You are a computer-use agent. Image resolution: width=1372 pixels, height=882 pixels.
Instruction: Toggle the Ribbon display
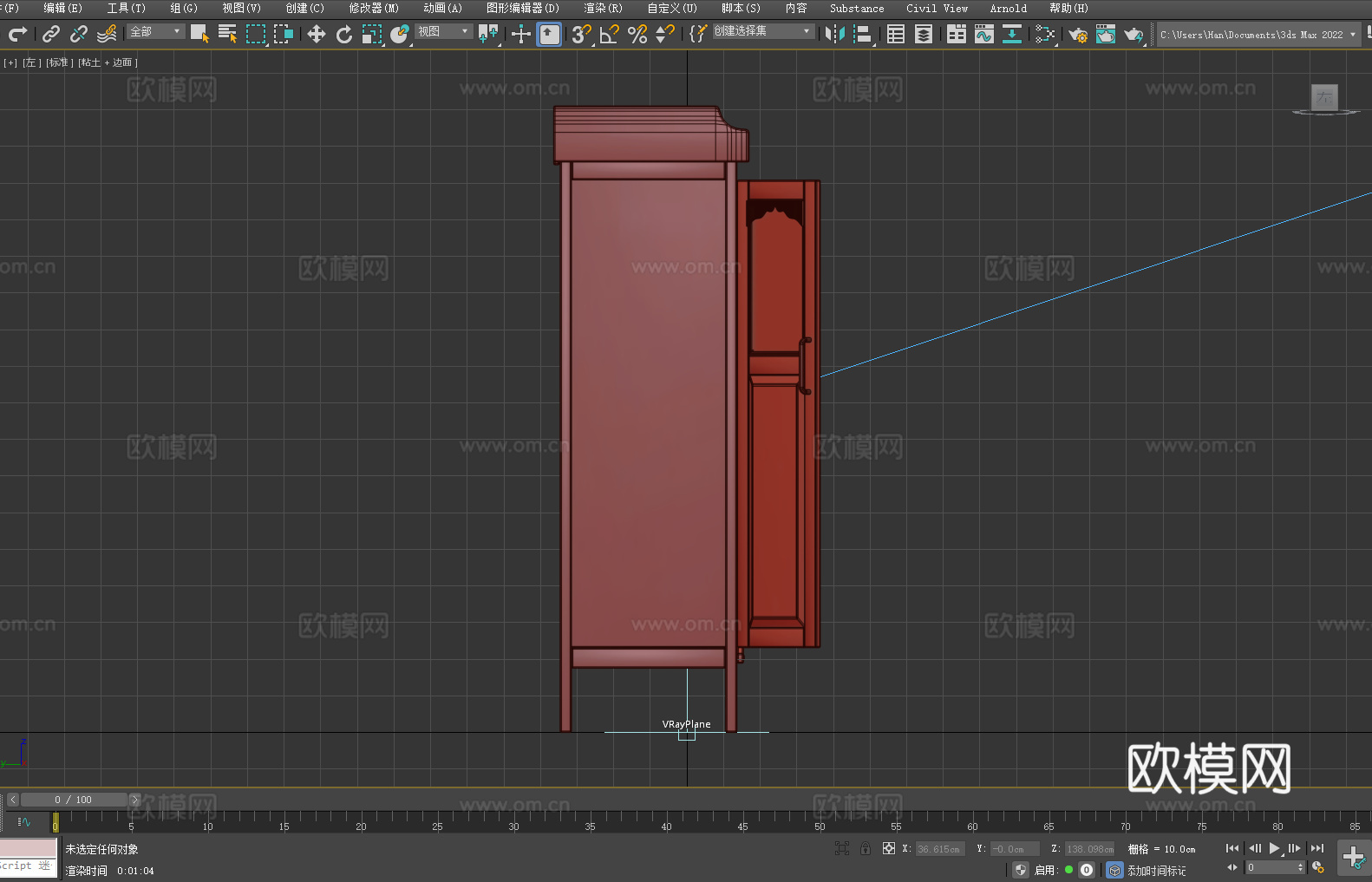tap(957, 34)
